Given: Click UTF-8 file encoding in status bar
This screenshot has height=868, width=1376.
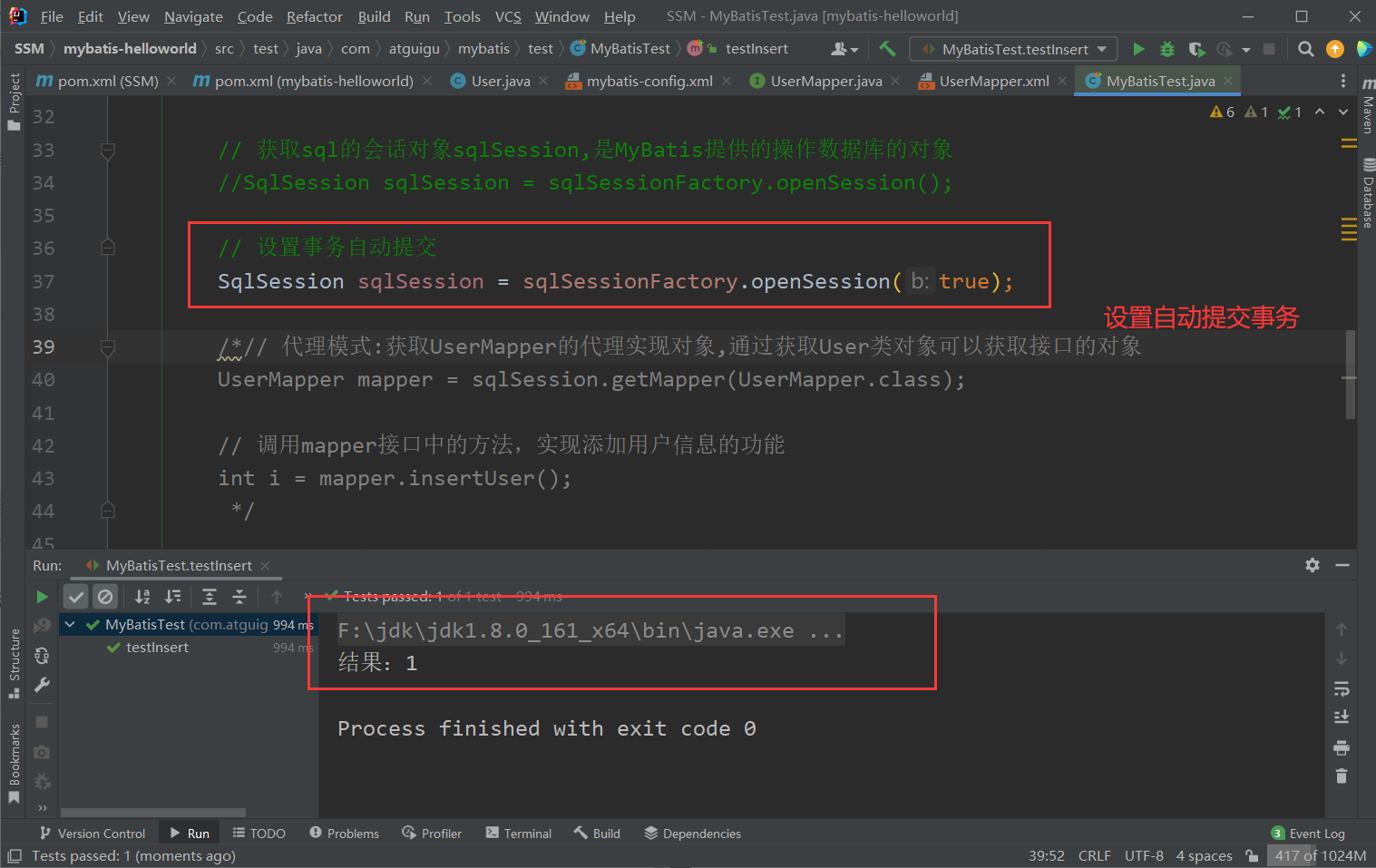Looking at the screenshot, I should click(1144, 855).
